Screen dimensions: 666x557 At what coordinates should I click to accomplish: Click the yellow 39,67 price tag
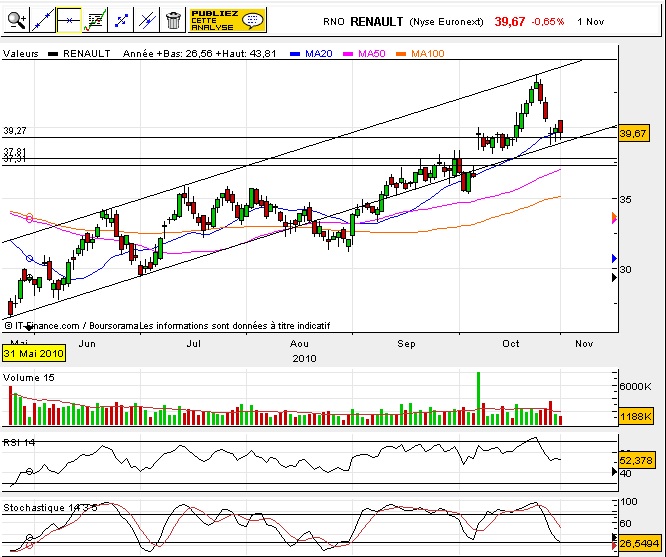click(x=634, y=134)
